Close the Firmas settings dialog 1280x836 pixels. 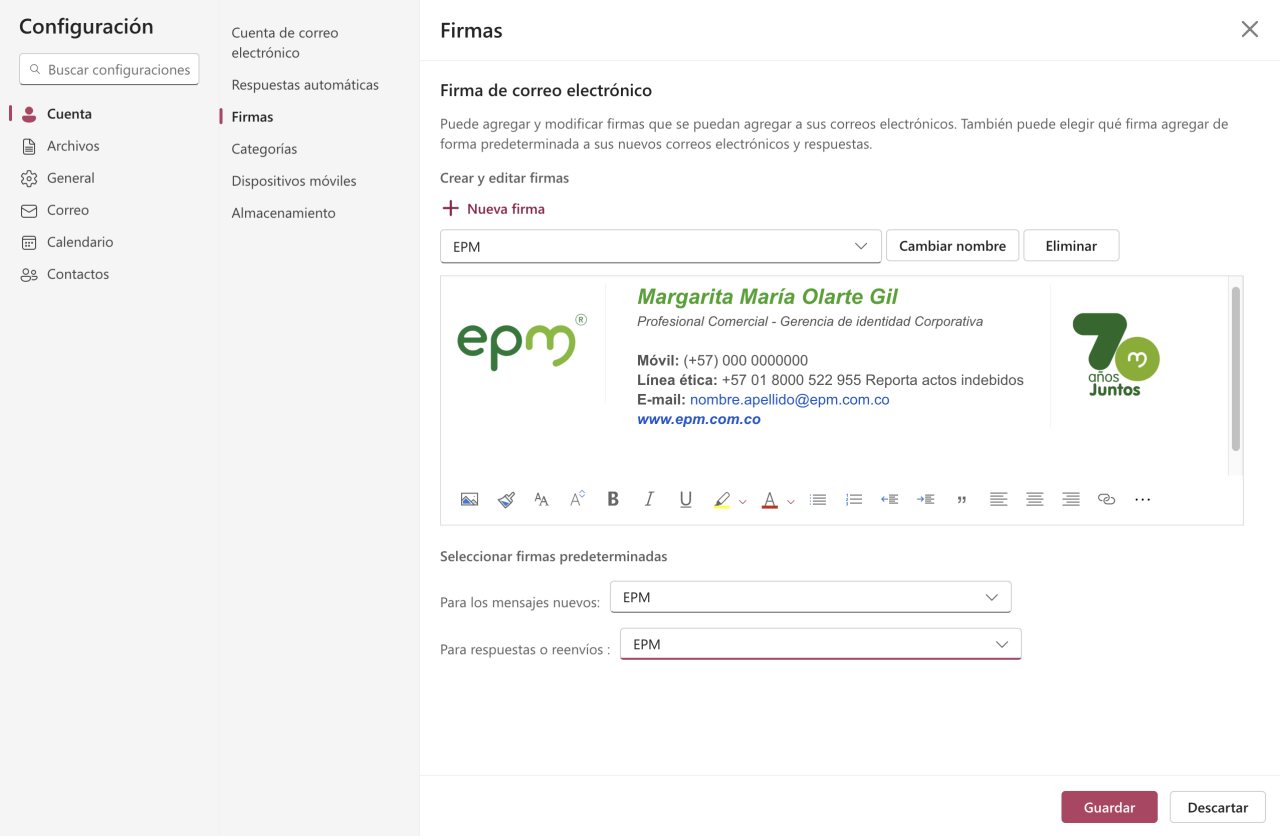pyautogui.click(x=1249, y=30)
